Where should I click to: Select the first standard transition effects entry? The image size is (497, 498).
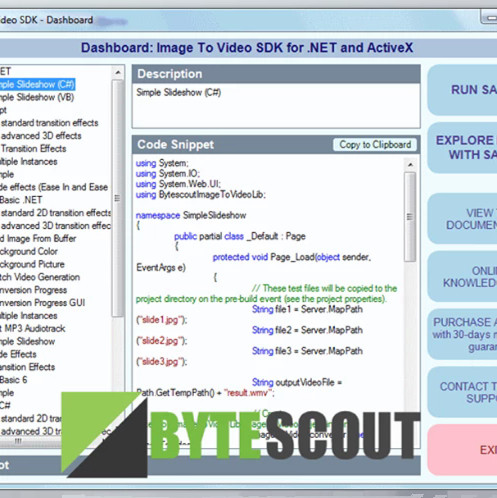[x=49, y=123]
